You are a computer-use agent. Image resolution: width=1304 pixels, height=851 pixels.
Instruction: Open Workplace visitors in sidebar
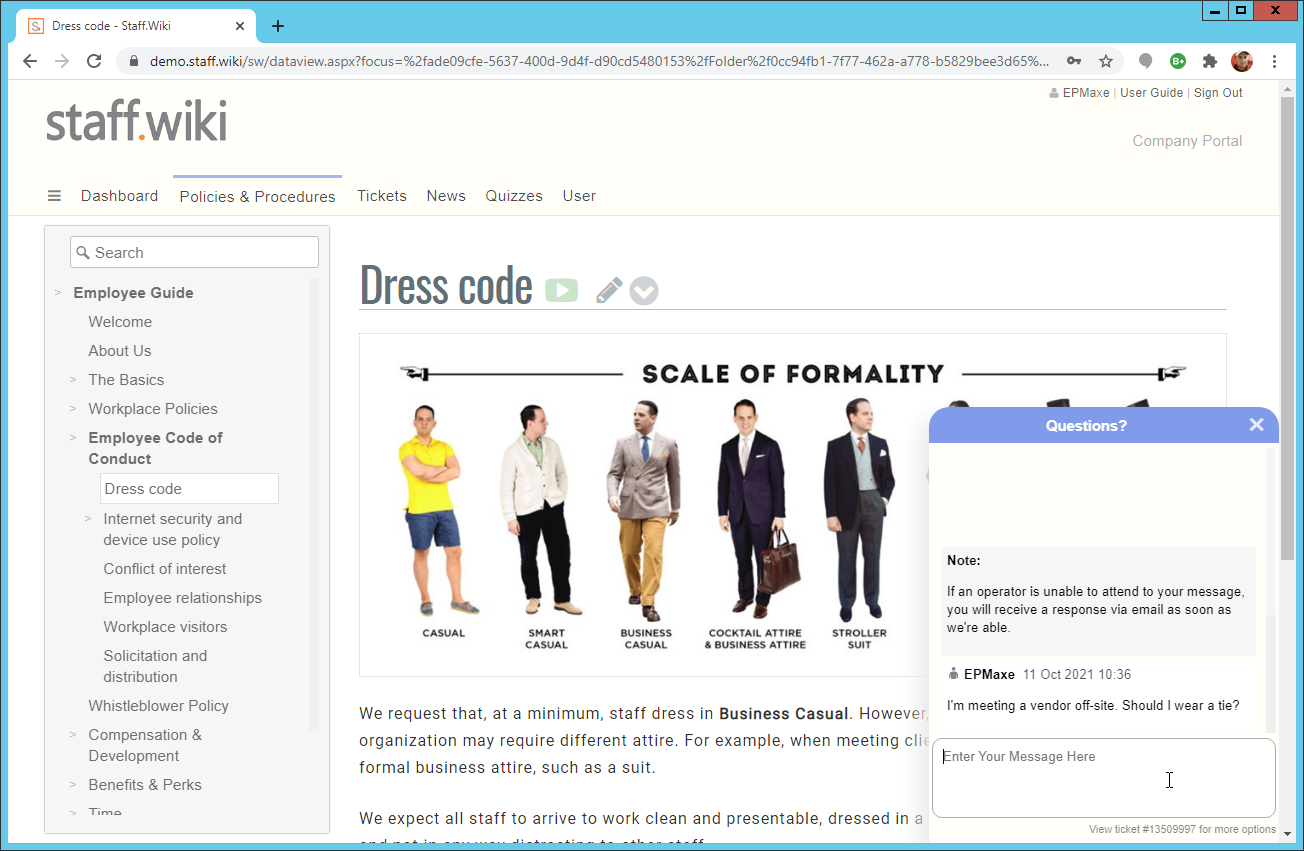[165, 627]
